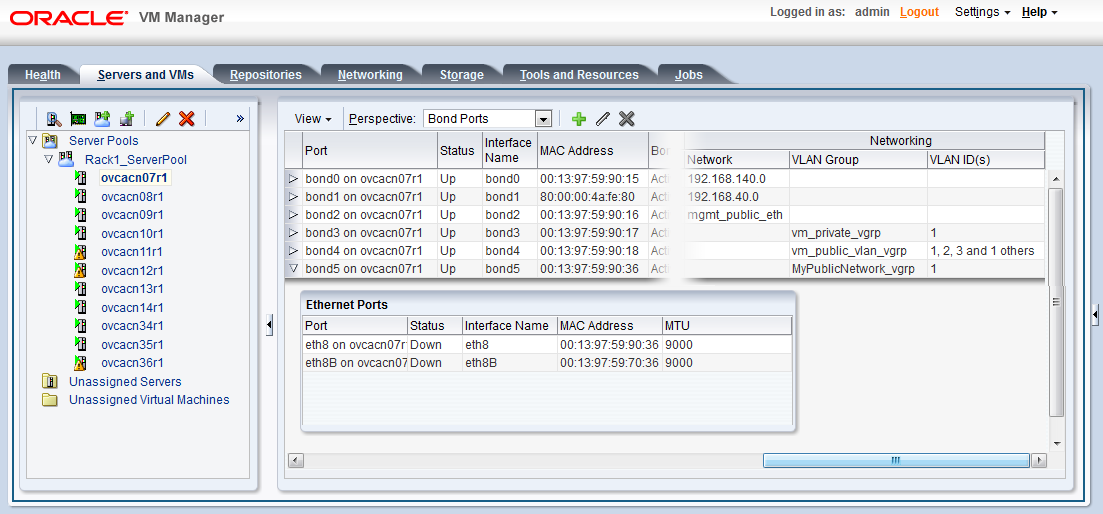Click the red X delete icon
The width and height of the screenshot is (1103, 514).
point(186,118)
